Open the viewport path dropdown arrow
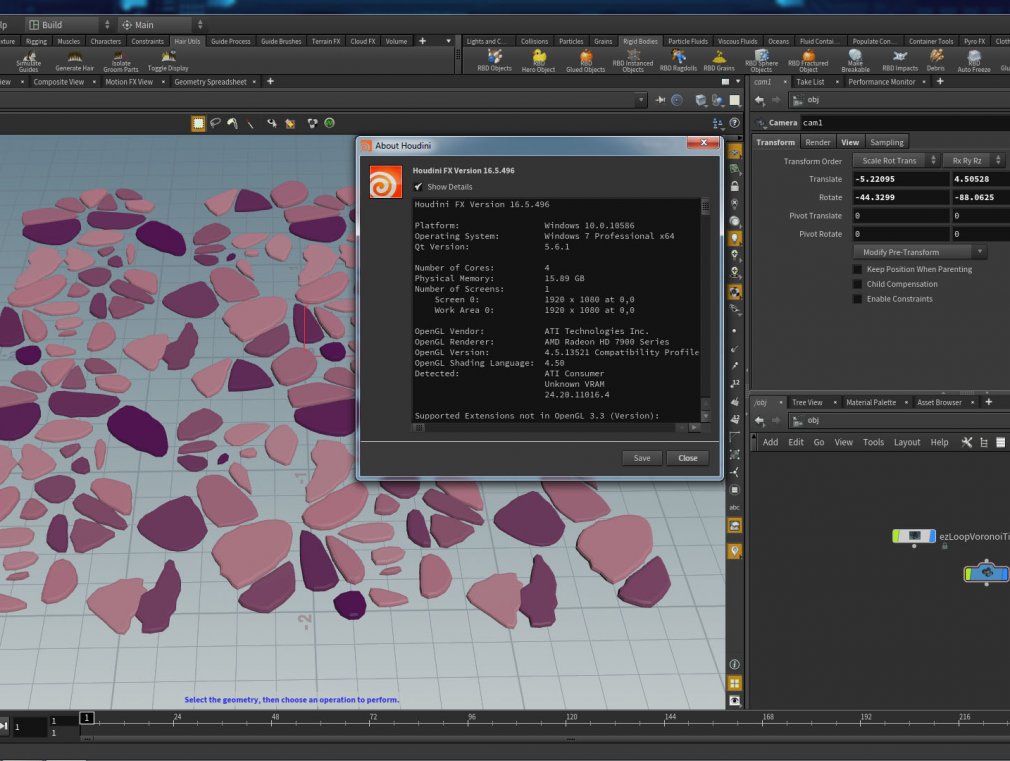1010x761 pixels. pos(640,100)
